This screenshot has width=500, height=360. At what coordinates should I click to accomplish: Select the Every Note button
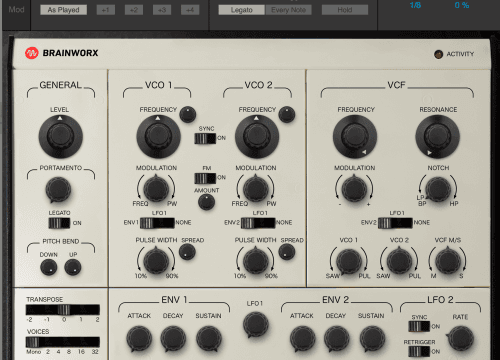289,10
